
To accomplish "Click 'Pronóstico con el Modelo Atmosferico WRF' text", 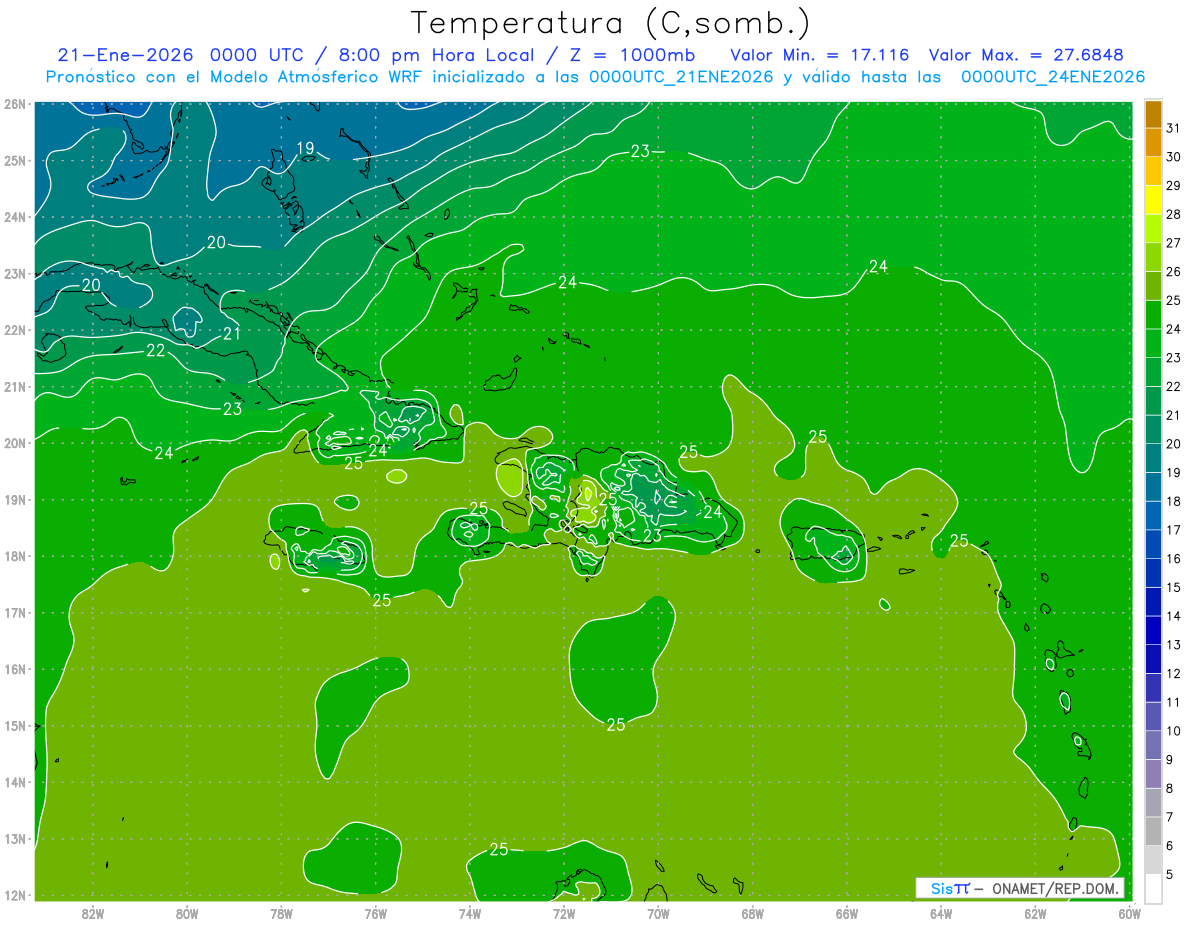I will [x=236, y=77].
